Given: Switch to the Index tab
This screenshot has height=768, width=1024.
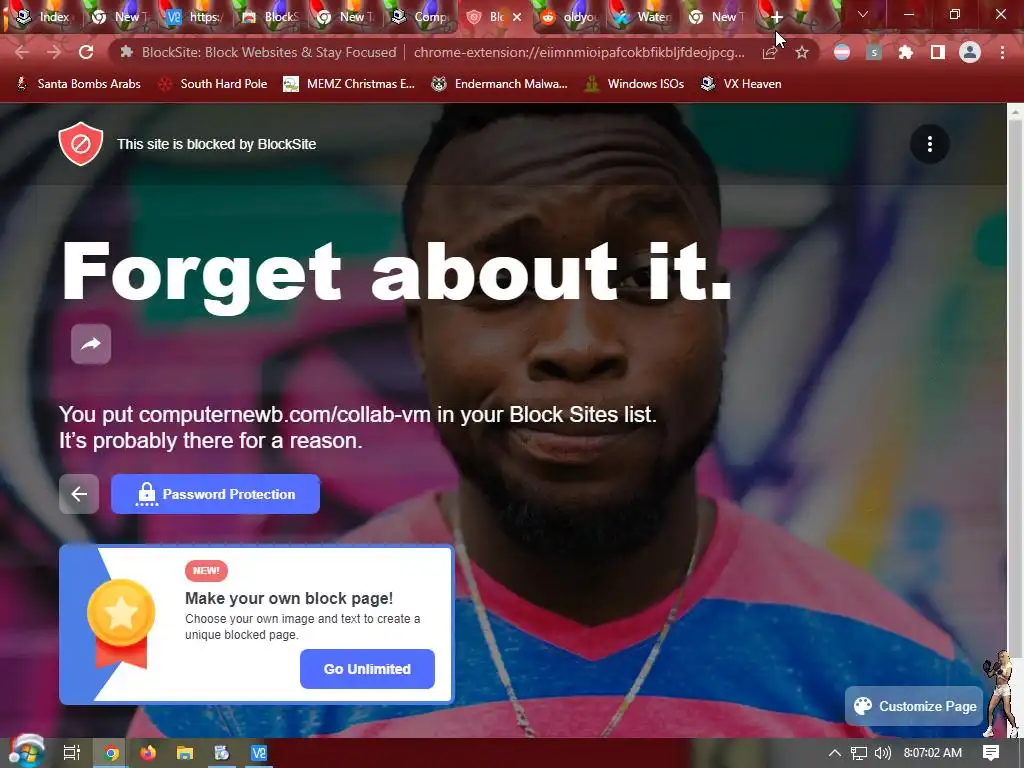Looking at the screenshot, I should point(43,17).
